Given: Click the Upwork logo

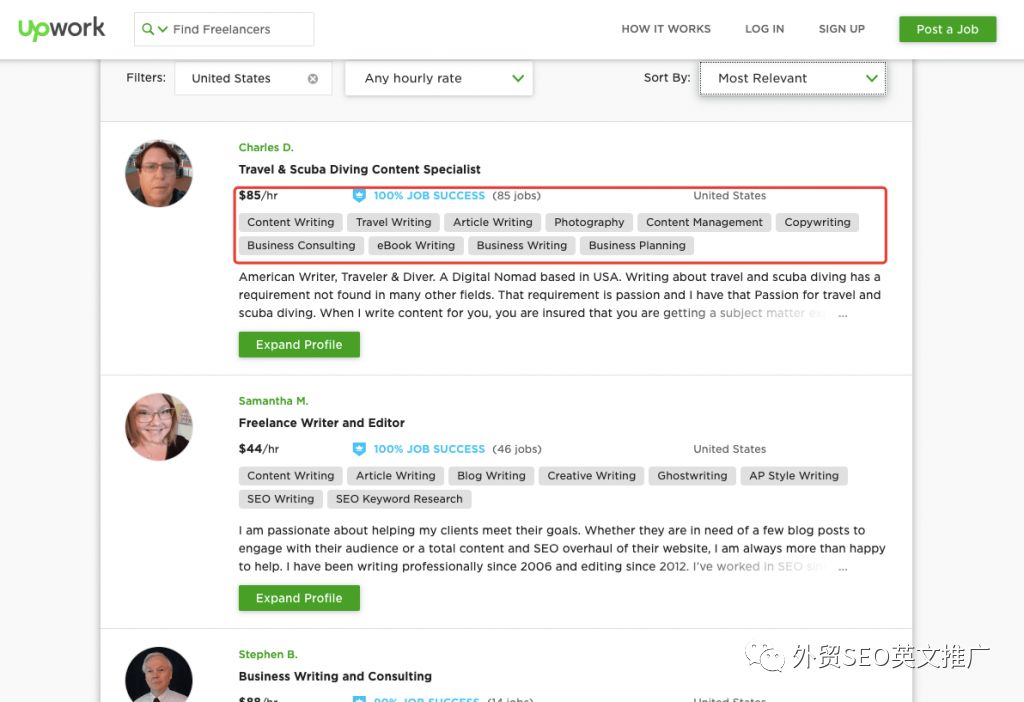Looking at the screenshot, I should [x=61, y=28].
